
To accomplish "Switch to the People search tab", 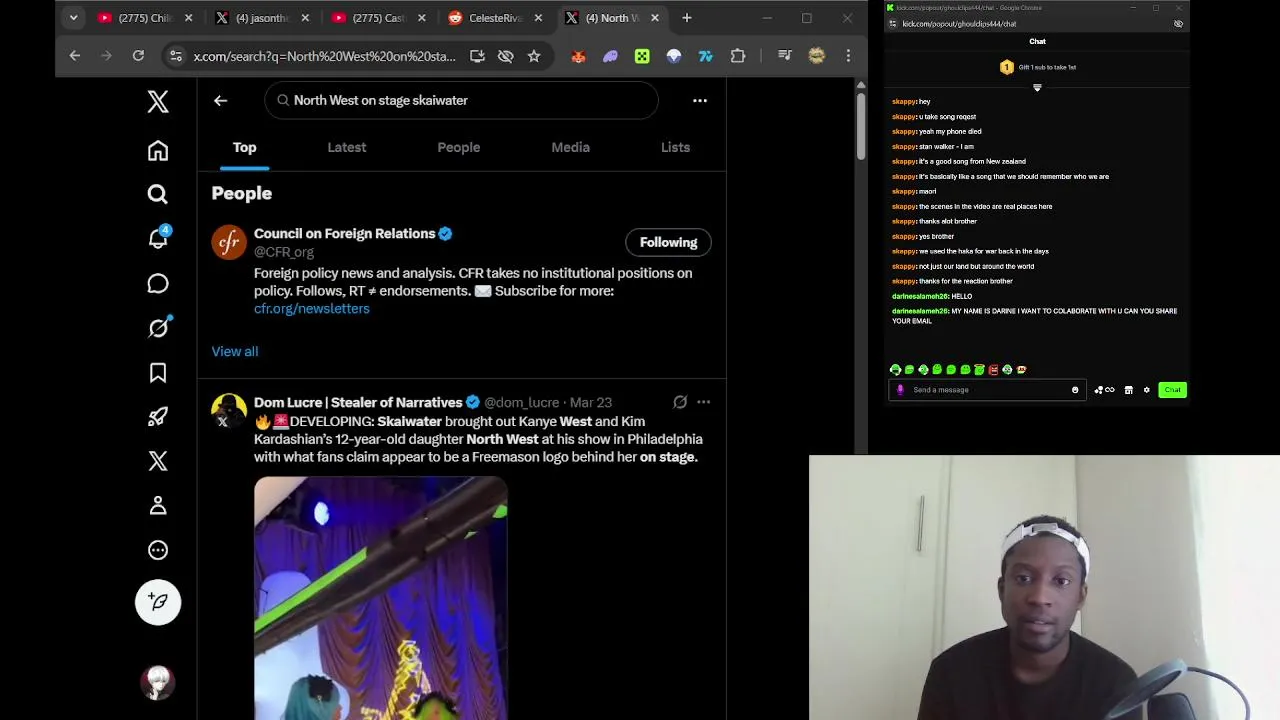I will (x=459, y=147).
